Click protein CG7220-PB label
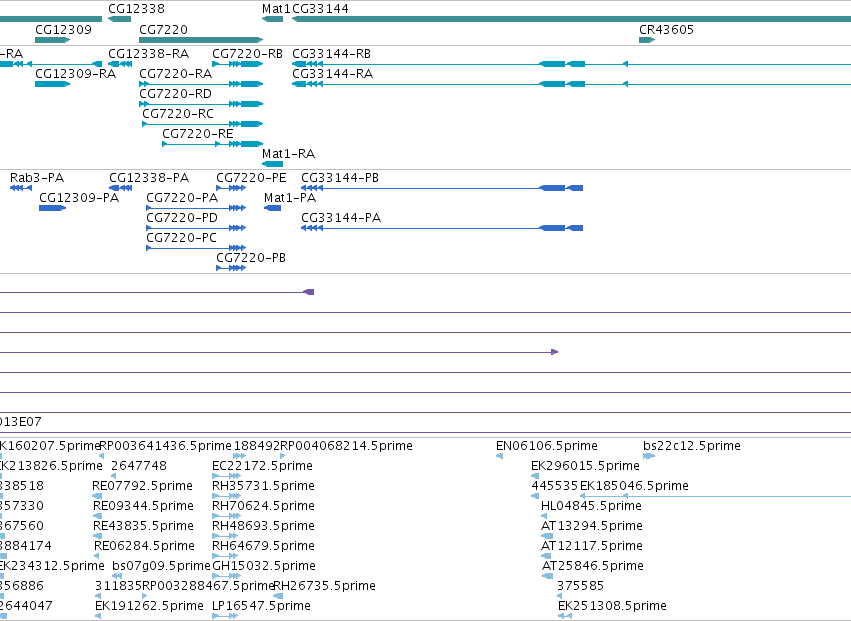Screen dimensions: 851x621 click(x=251, y=257)
